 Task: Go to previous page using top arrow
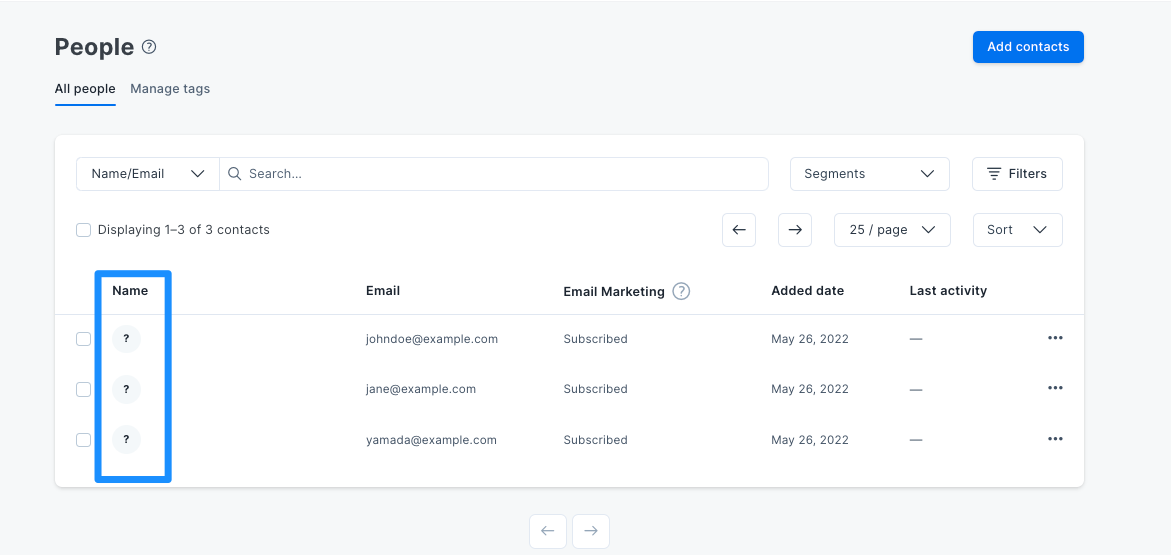pos(739,230)
